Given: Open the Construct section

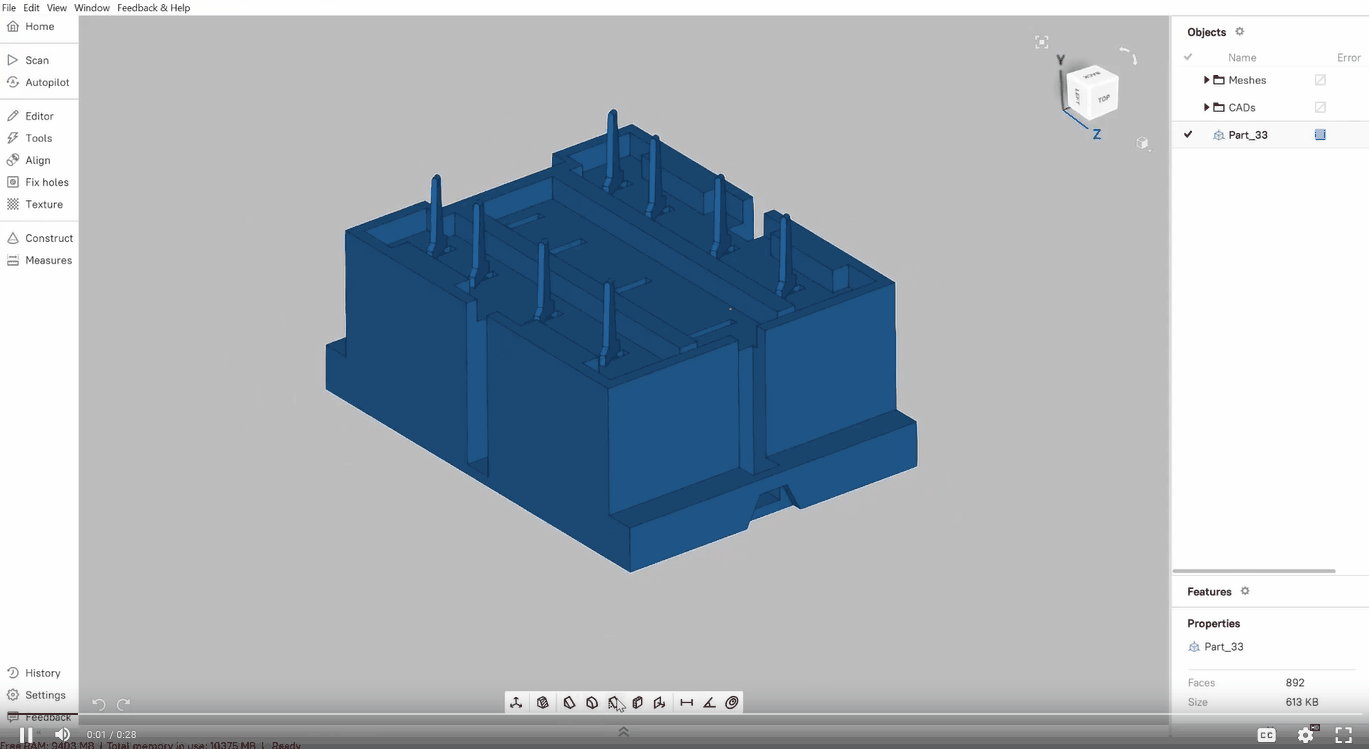Looking at the screenshot, I should (40, 238).
